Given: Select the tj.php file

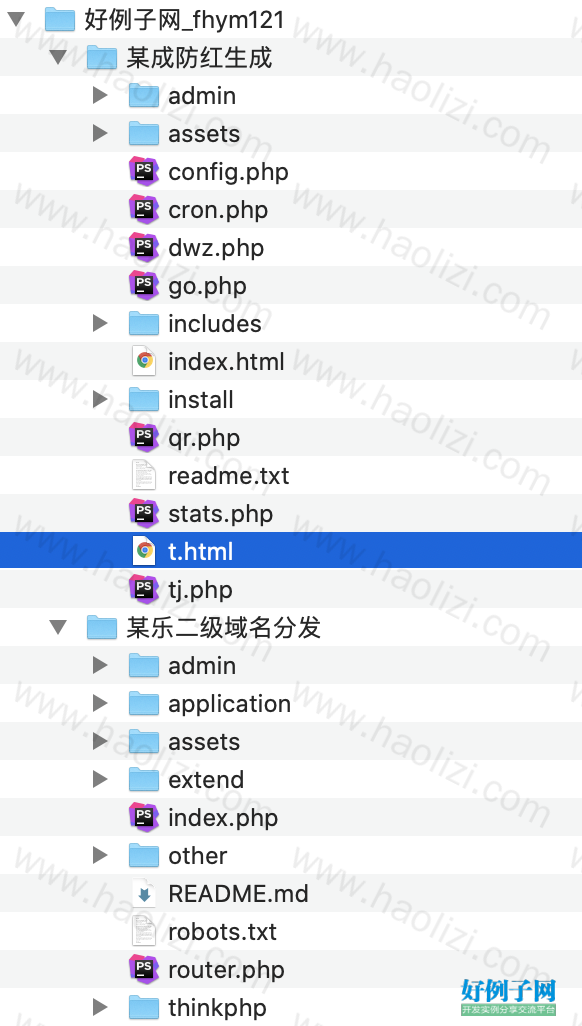Looking at the screenshot, I should click(291, 589).
